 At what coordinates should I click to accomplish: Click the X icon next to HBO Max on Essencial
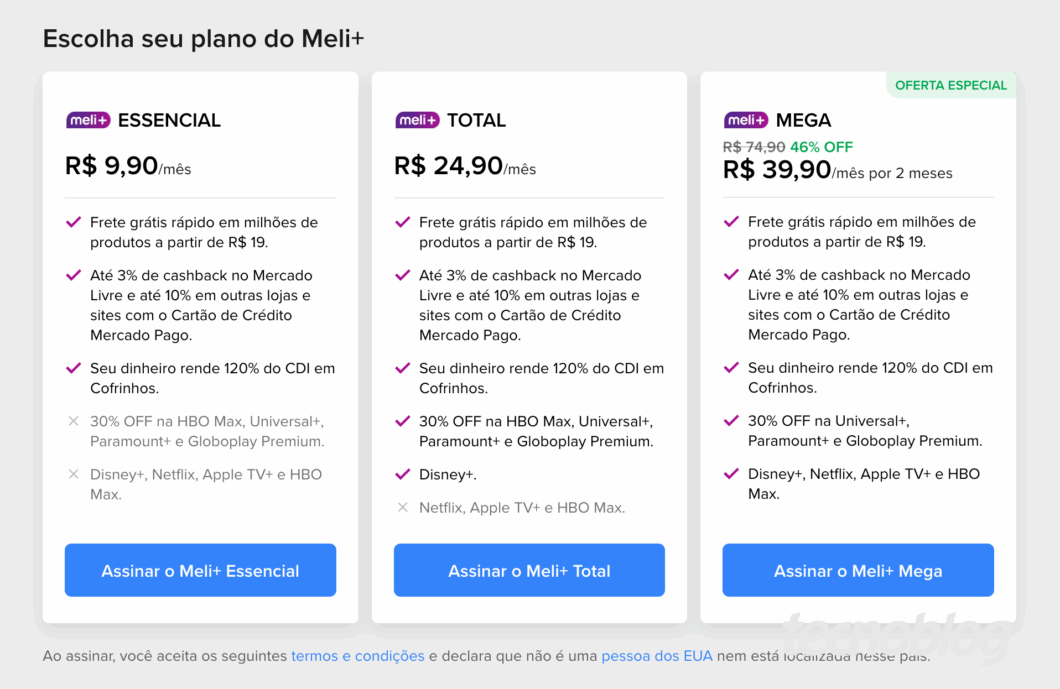coord(73,421)
